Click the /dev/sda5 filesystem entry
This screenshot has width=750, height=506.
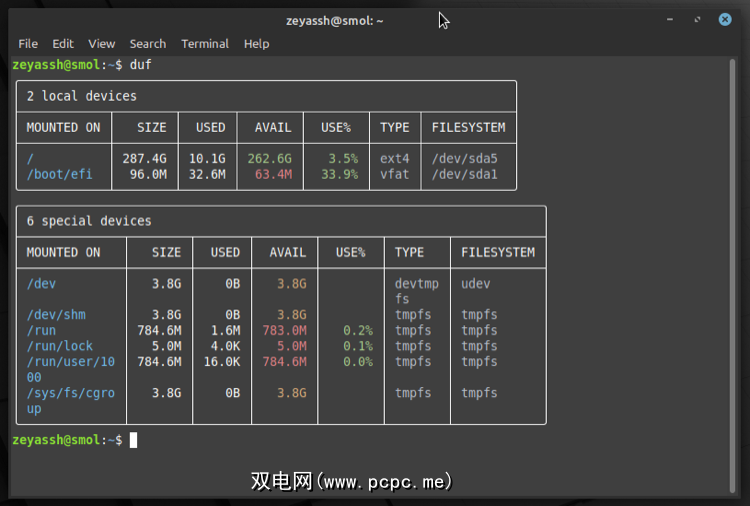tap(464, 158)
